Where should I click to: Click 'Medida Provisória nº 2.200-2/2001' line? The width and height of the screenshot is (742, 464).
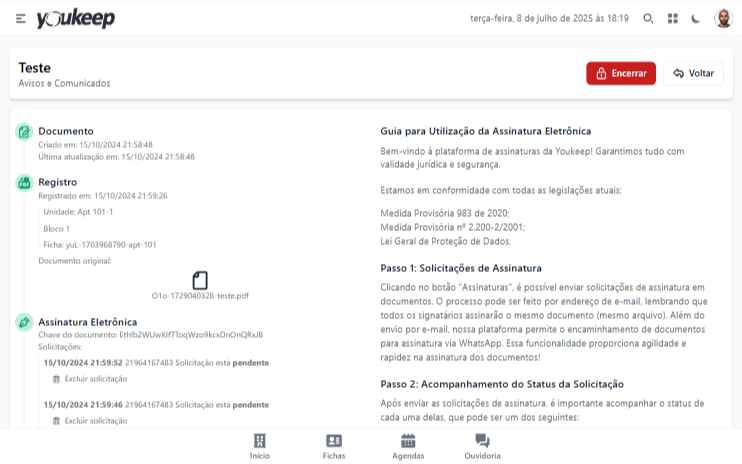click(453, 228)
